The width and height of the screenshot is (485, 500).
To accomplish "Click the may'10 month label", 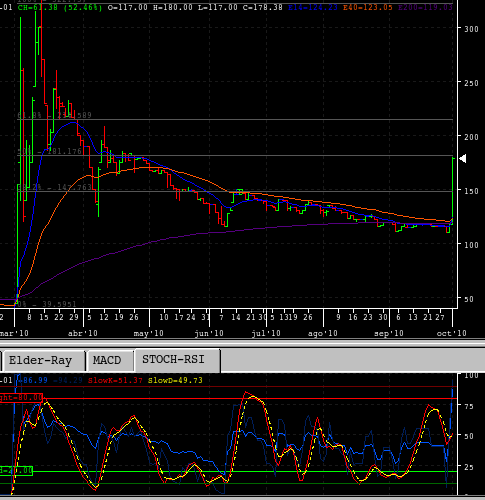I will (x=148, y=333).
